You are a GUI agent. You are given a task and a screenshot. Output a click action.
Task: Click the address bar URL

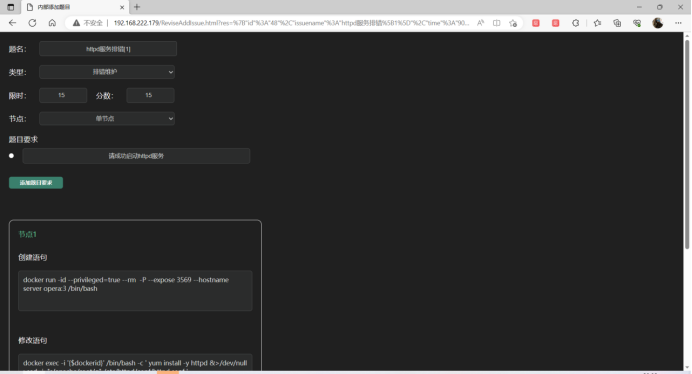pyautogui.click(x=291, y=23)
